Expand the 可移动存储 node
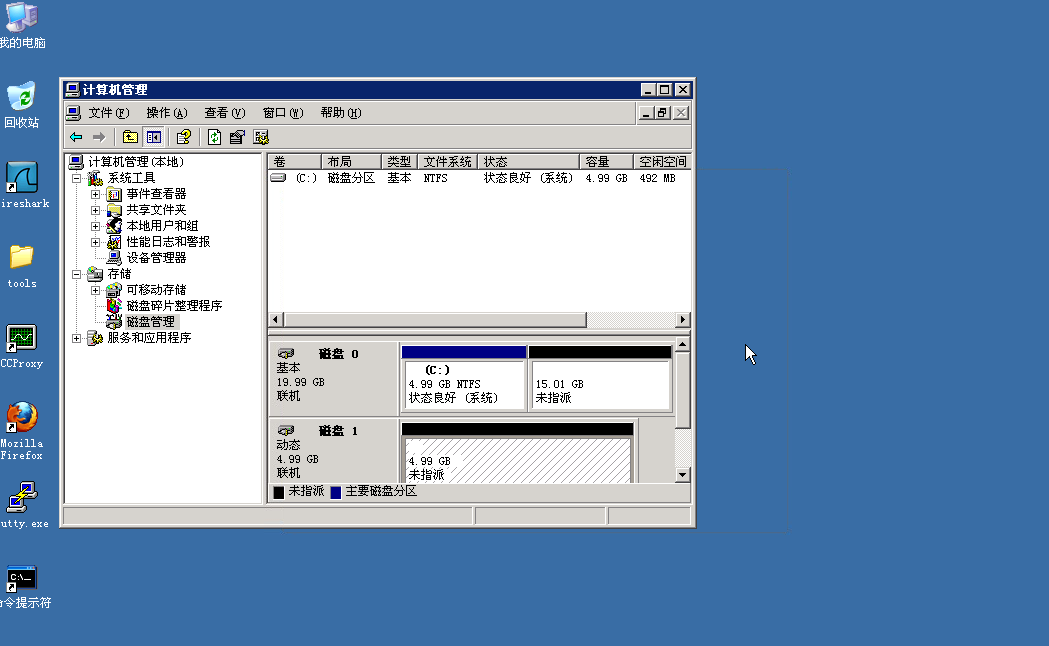This screenshot has height=646, width=1049. (96, 291)
